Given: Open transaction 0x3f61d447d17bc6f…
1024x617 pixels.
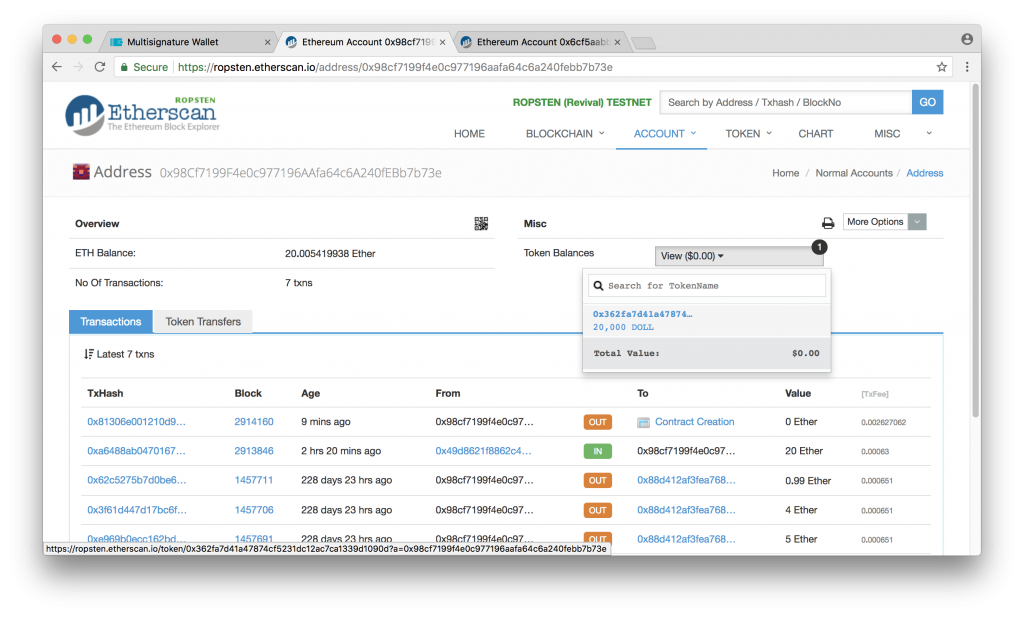Looking at the screenshot, I should coord(136,509).
